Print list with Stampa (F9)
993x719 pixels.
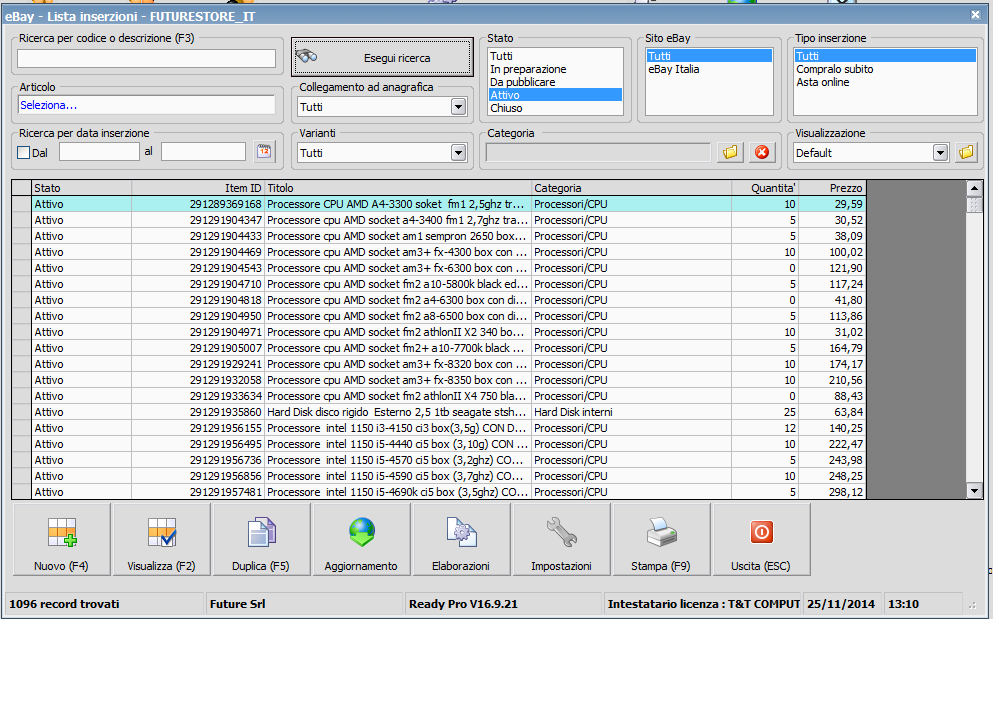tap(661, 540)
